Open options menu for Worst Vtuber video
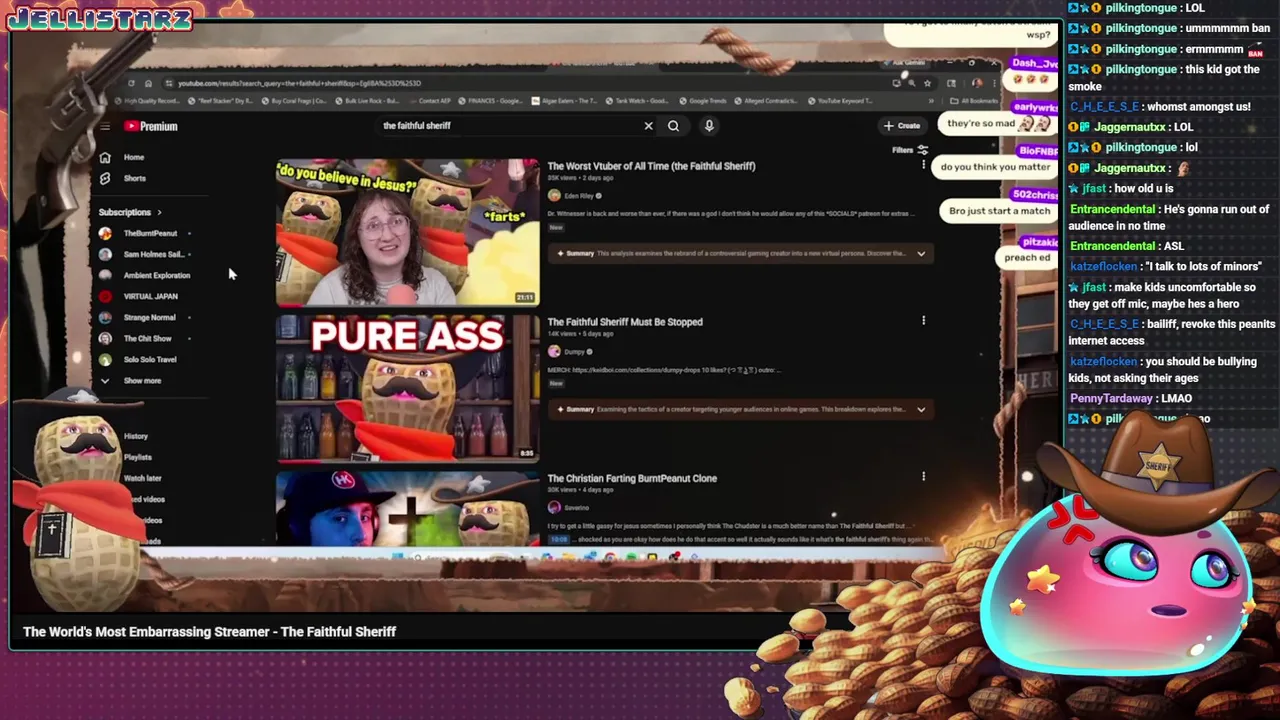Image resolution: width=1280 pixels, height=720 pixels. (x=923, y=165)
